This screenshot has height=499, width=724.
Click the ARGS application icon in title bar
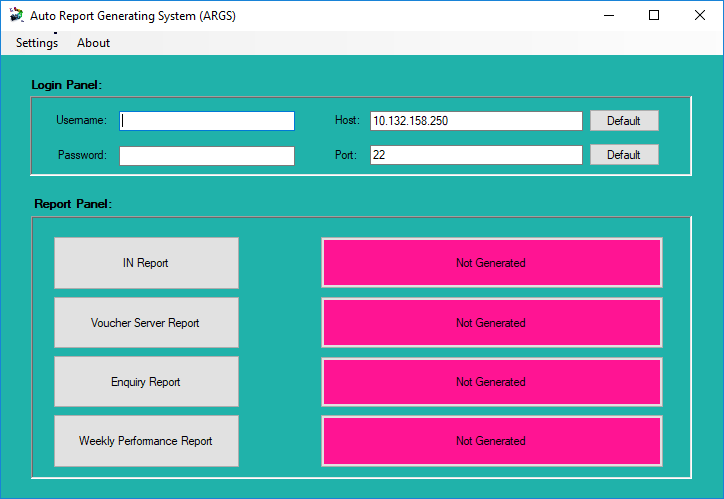[15, 16]
